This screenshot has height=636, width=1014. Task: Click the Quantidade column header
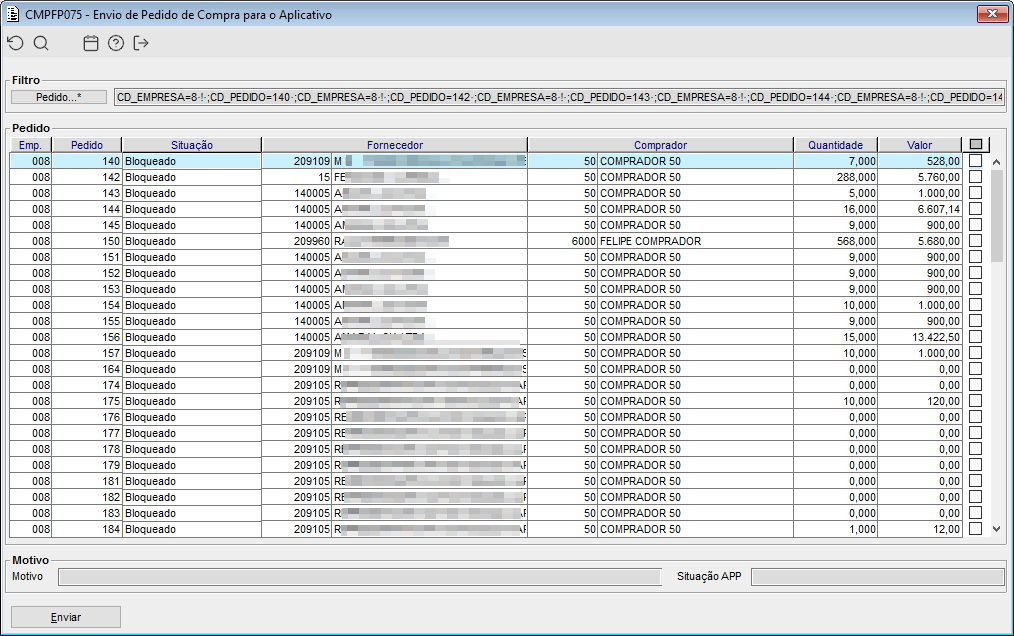click(x=836, y=145)
